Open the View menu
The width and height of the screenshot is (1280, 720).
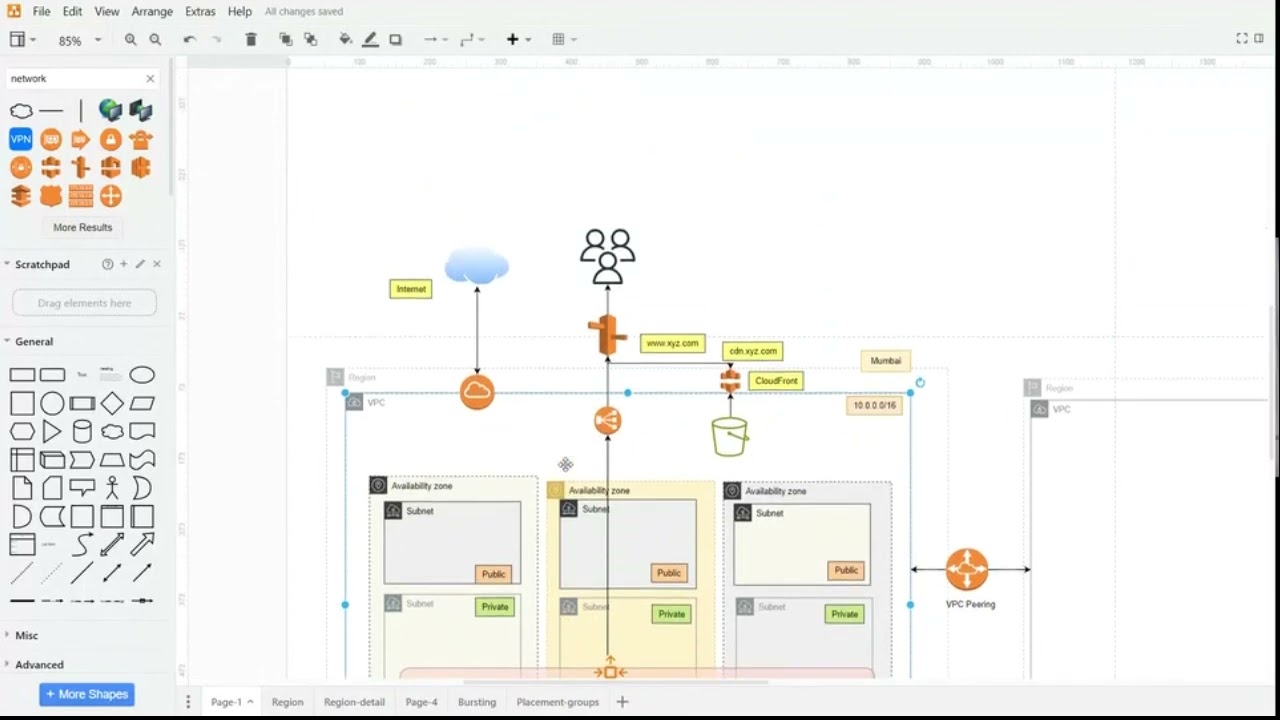point(107,12)
